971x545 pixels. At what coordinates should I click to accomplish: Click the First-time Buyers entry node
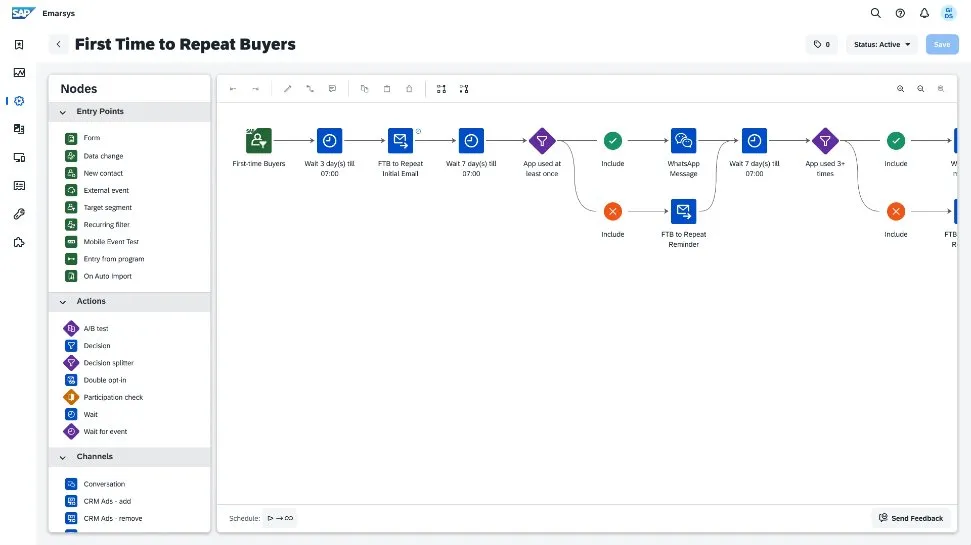tap(259, 141)
